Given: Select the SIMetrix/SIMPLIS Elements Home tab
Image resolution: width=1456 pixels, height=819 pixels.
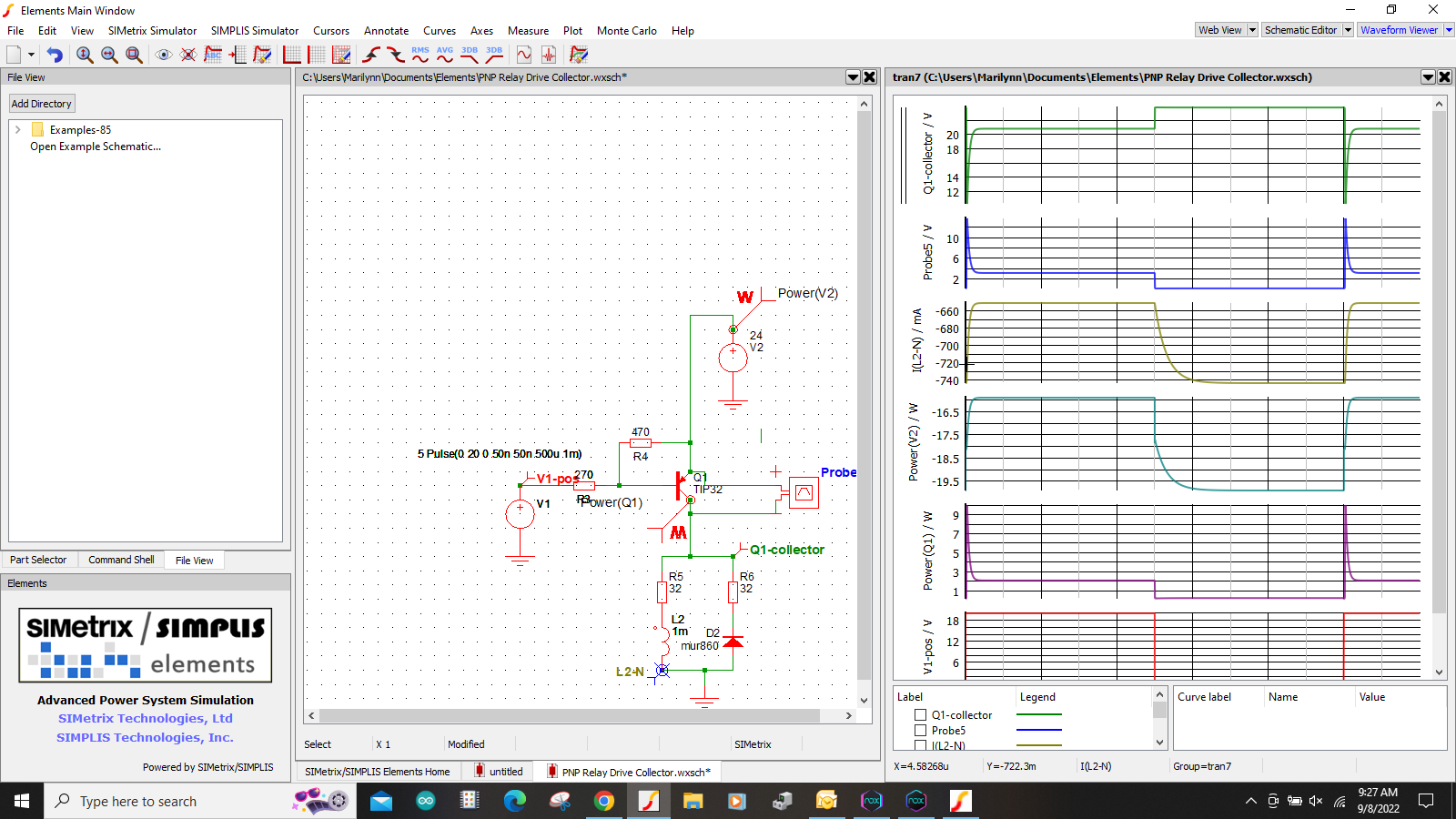Looking at the screenshot, I should 378,772.
